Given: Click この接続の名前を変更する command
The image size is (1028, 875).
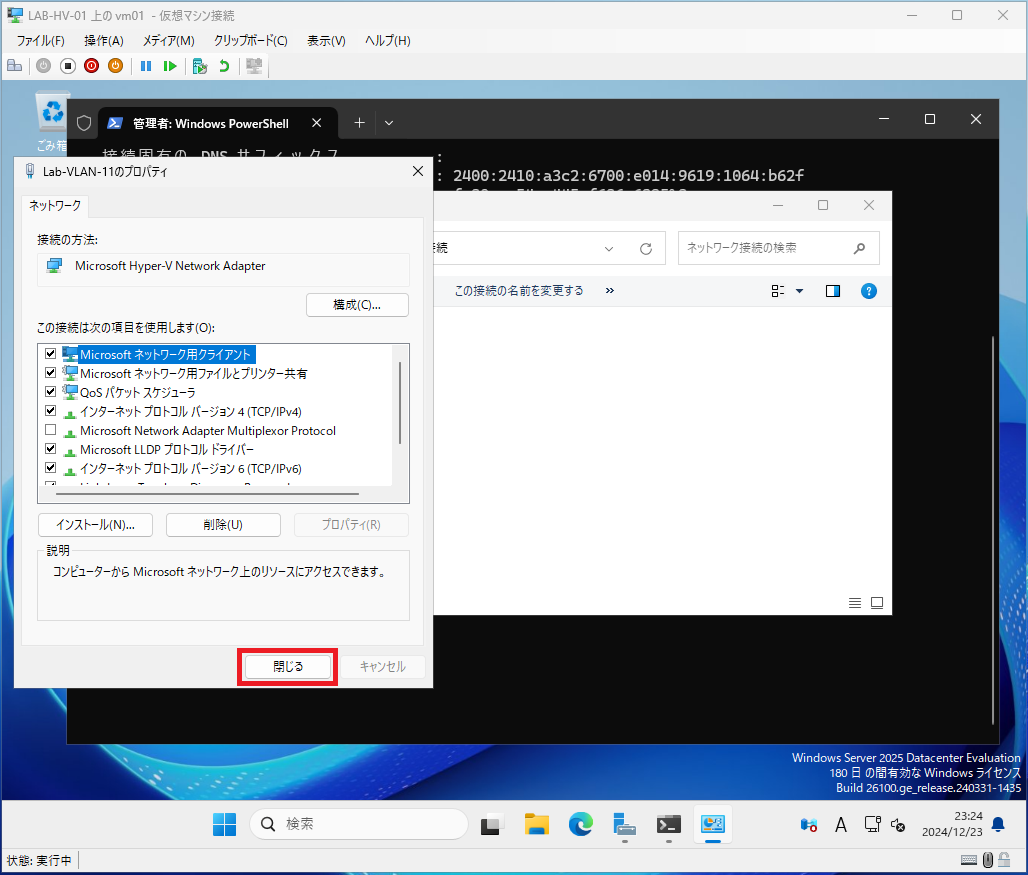Looking at the screenshot, I should coord(519,290).
